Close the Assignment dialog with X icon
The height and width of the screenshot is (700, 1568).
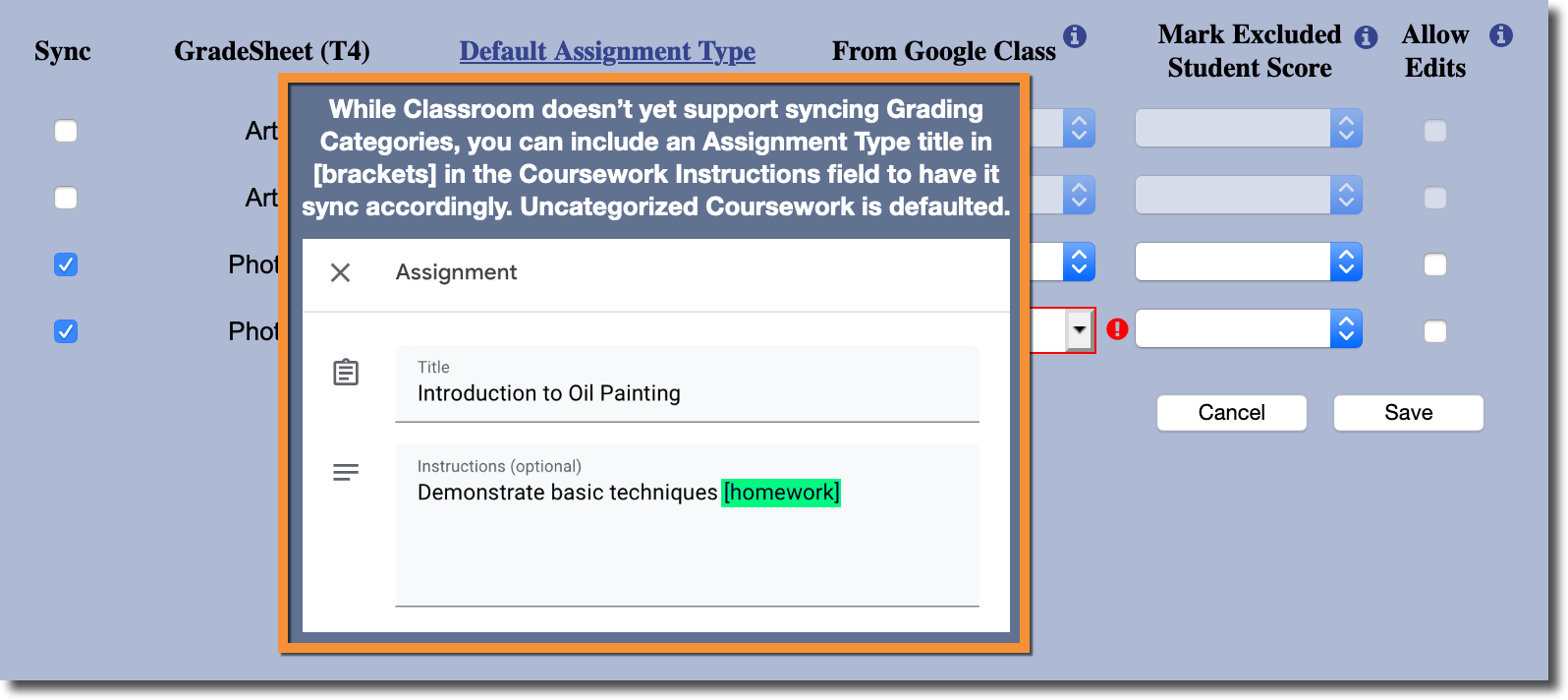point(340,272)
